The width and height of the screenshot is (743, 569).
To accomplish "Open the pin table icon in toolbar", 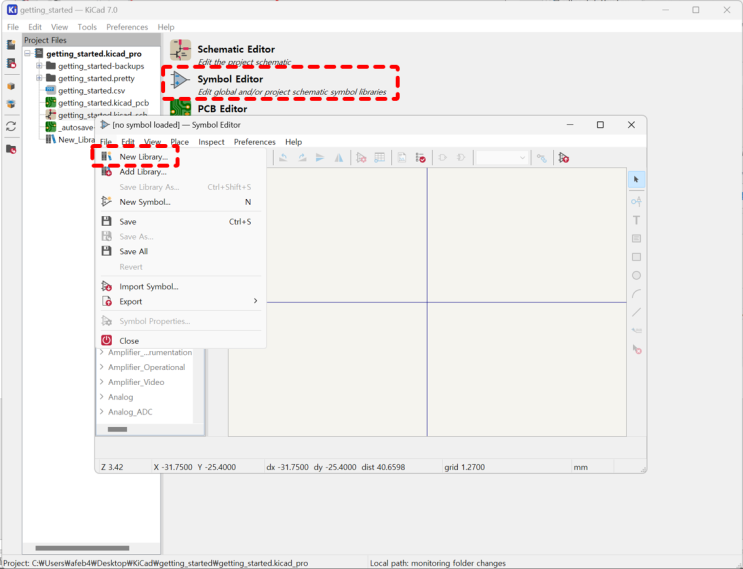I will point(380,158).
